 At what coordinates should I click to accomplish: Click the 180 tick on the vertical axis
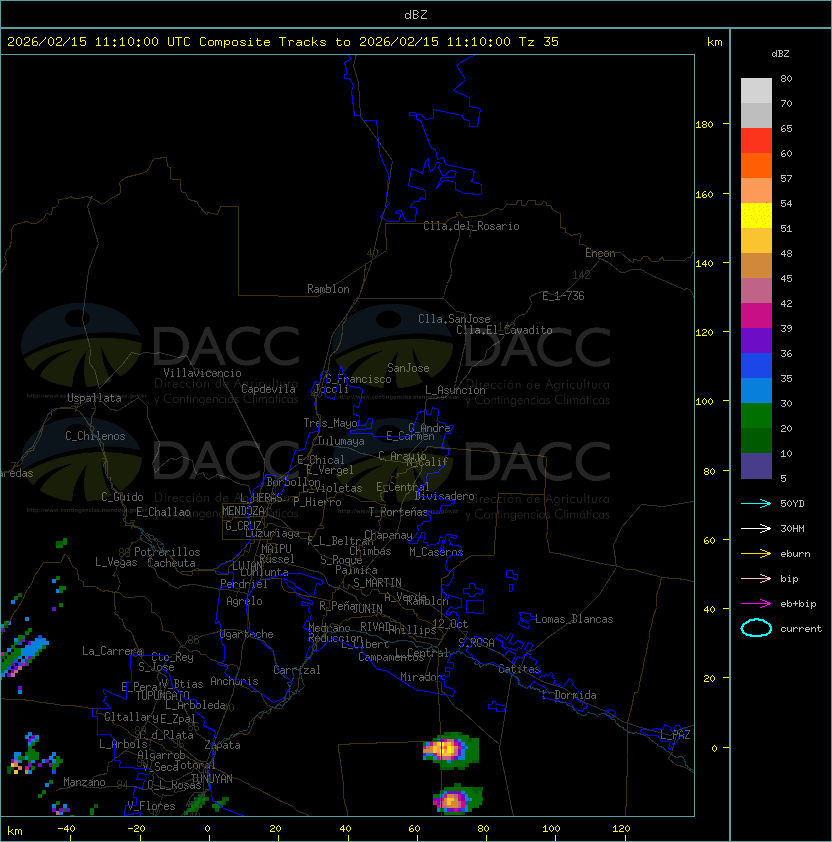tap(704, 125)
